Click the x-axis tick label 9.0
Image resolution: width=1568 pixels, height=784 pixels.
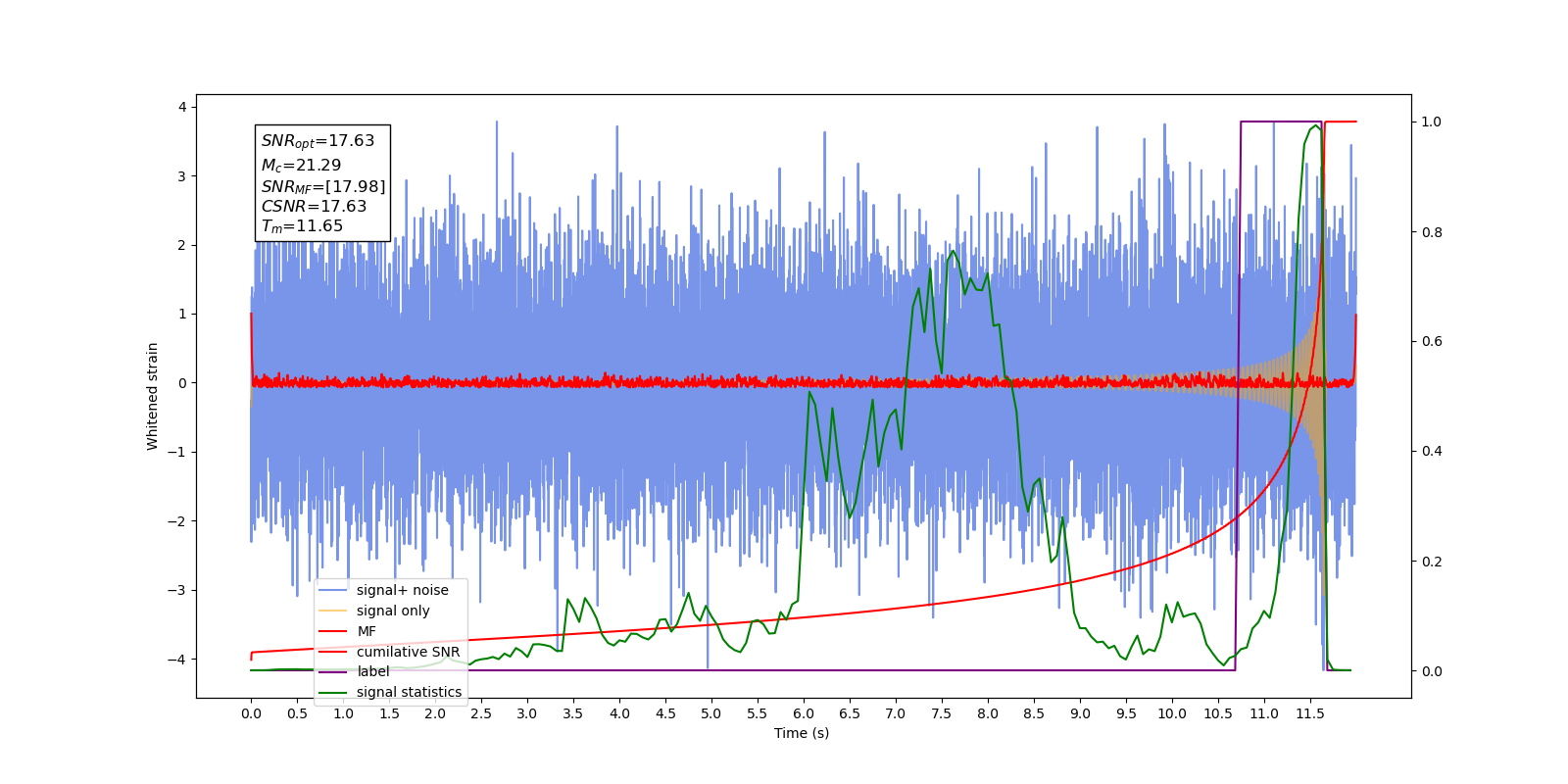point(1080,713)
